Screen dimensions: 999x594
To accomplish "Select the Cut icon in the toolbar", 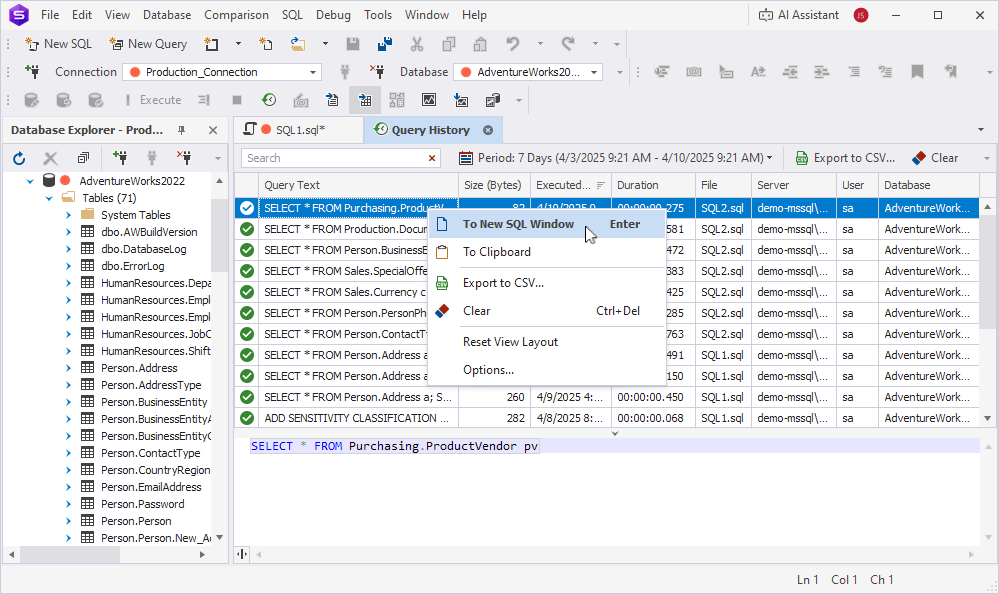I will [x=417, y=44].
